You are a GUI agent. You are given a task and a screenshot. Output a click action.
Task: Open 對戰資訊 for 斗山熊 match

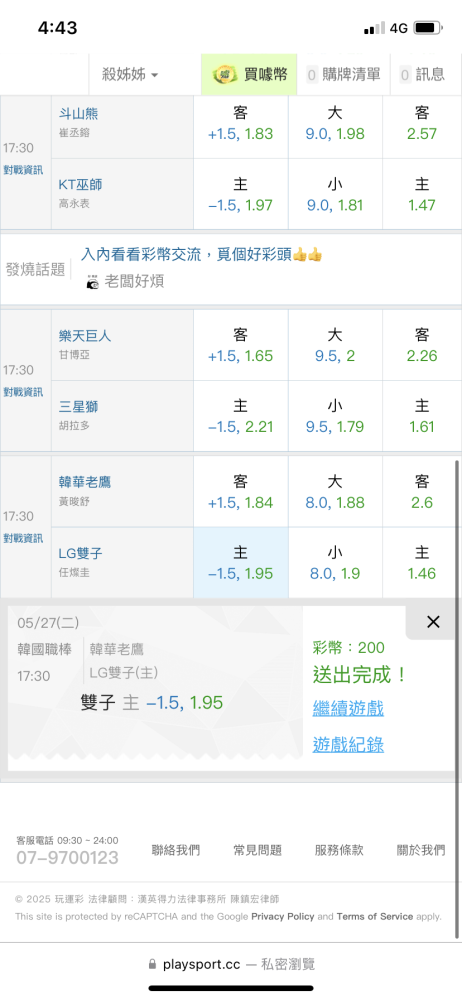pyautogui.click(x=23, y=170)
